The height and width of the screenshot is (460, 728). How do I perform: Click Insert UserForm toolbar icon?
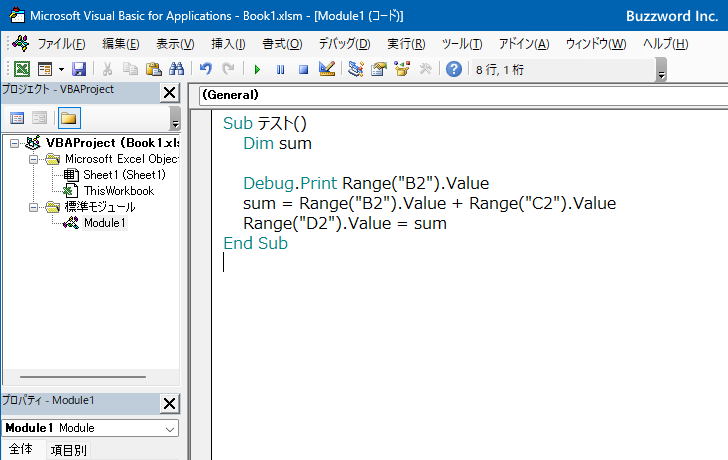click(45, 69)
